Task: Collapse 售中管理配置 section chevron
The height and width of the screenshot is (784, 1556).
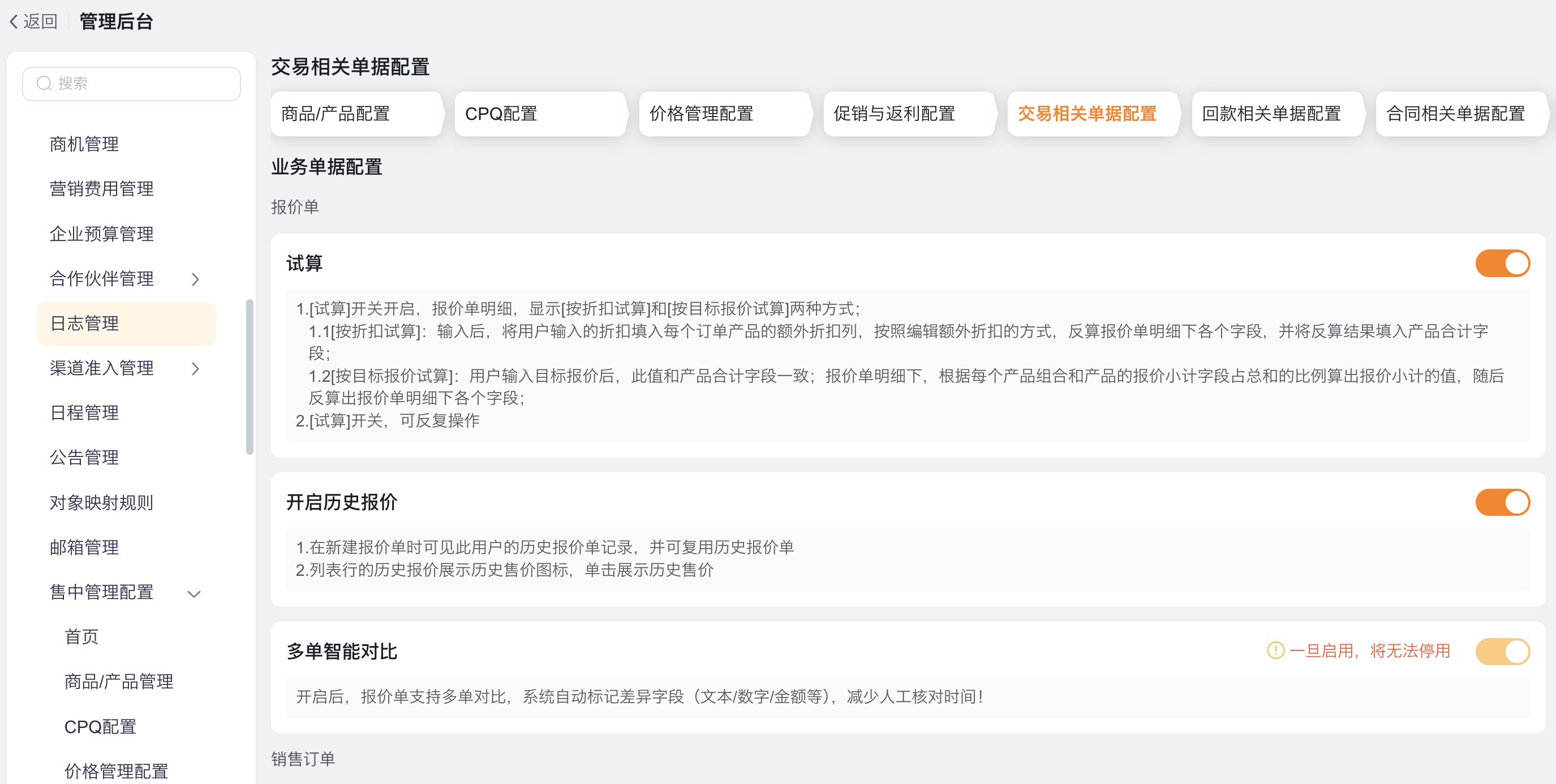Action: pyautogui.click(x=194, y=593)
